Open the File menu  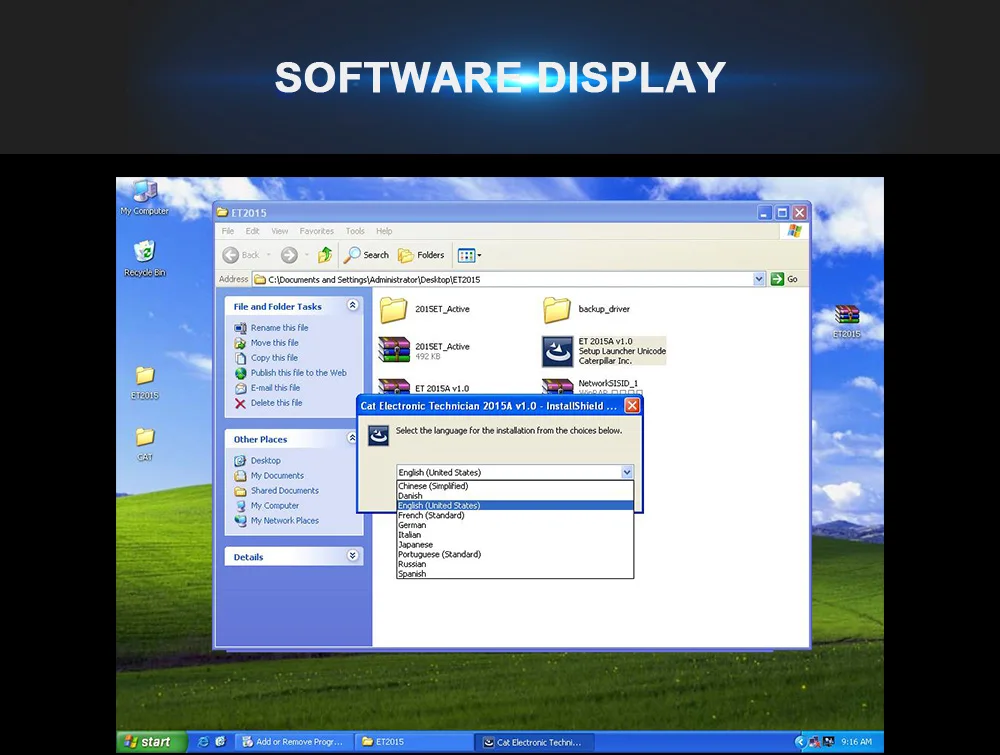[228, 231]
